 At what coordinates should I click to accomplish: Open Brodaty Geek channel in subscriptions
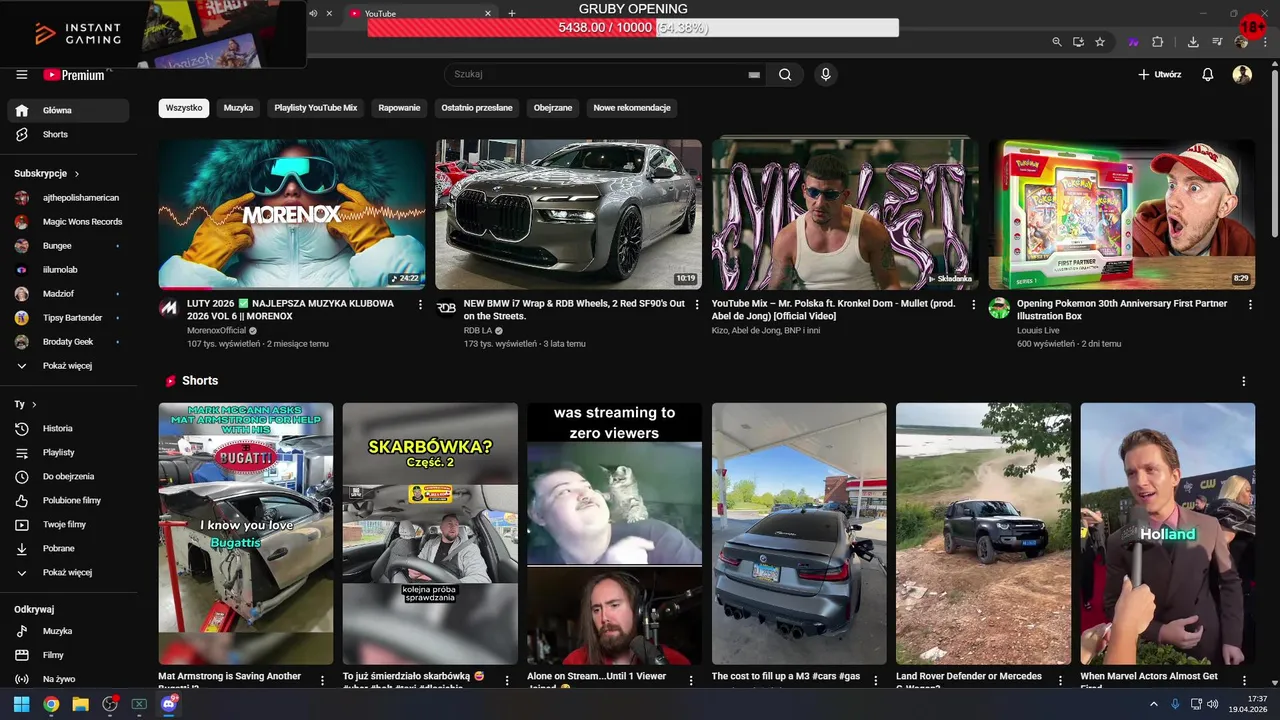pos(68,342)
